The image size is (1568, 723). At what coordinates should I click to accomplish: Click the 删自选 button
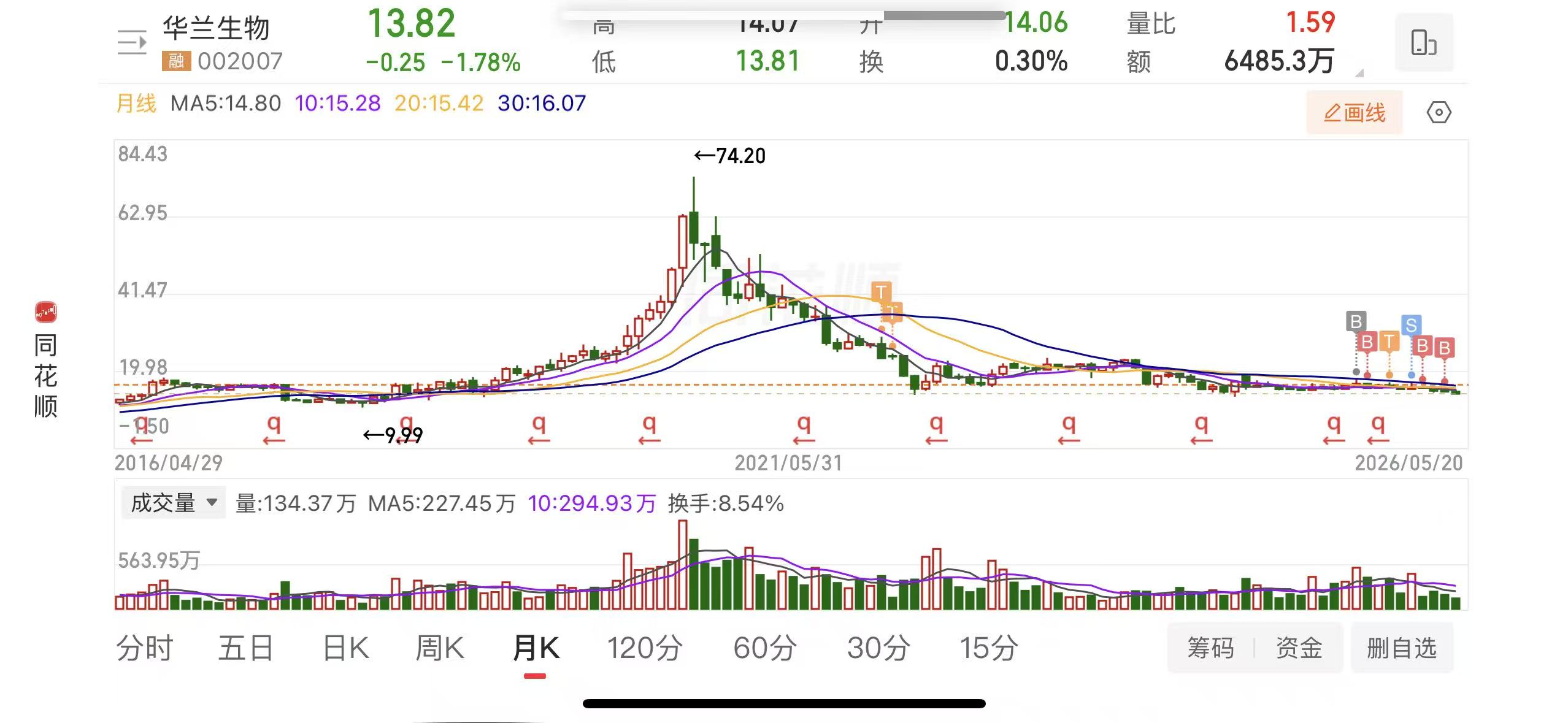click(1402, 648)
